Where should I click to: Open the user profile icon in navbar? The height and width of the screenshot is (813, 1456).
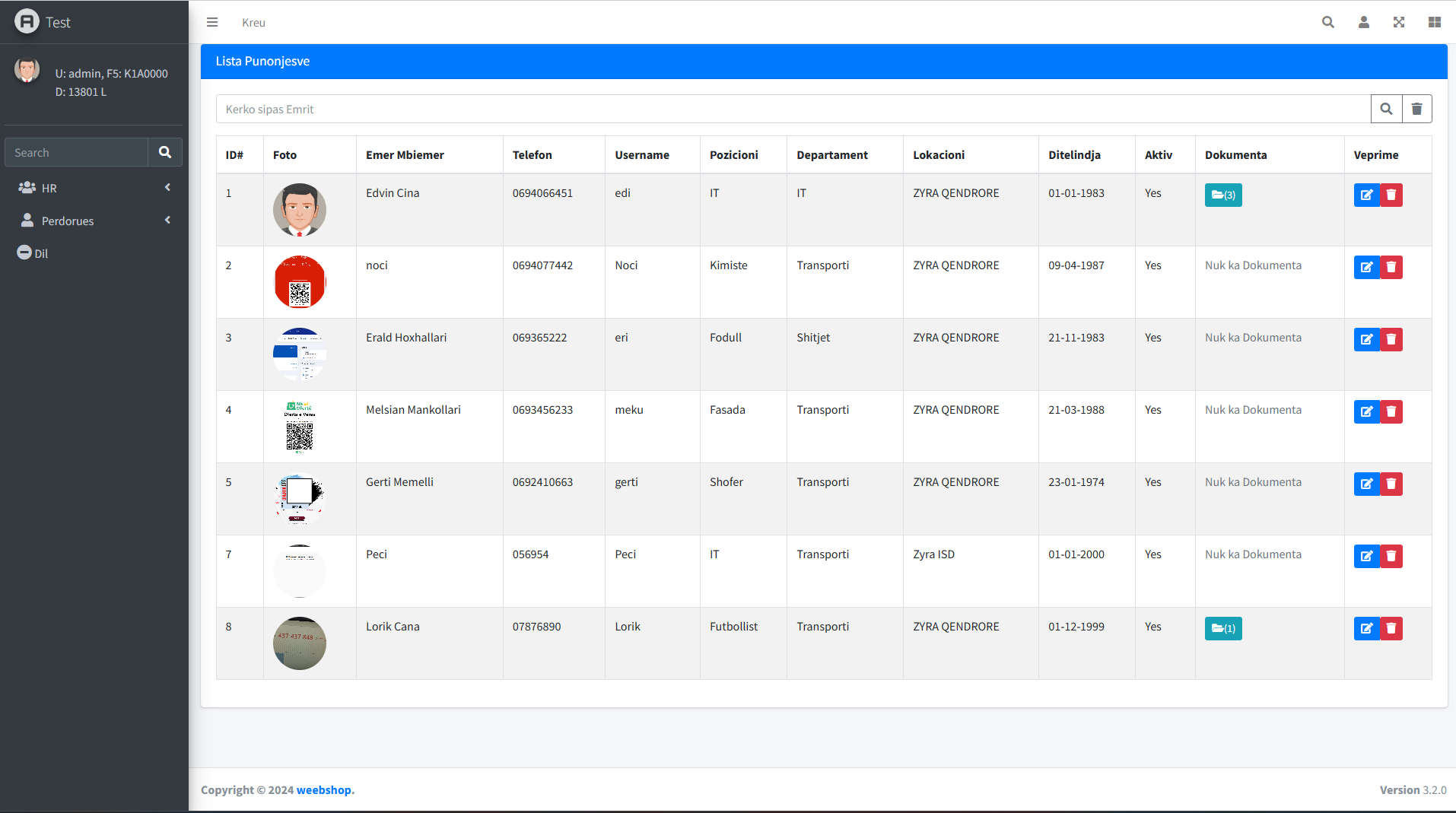1363,22
